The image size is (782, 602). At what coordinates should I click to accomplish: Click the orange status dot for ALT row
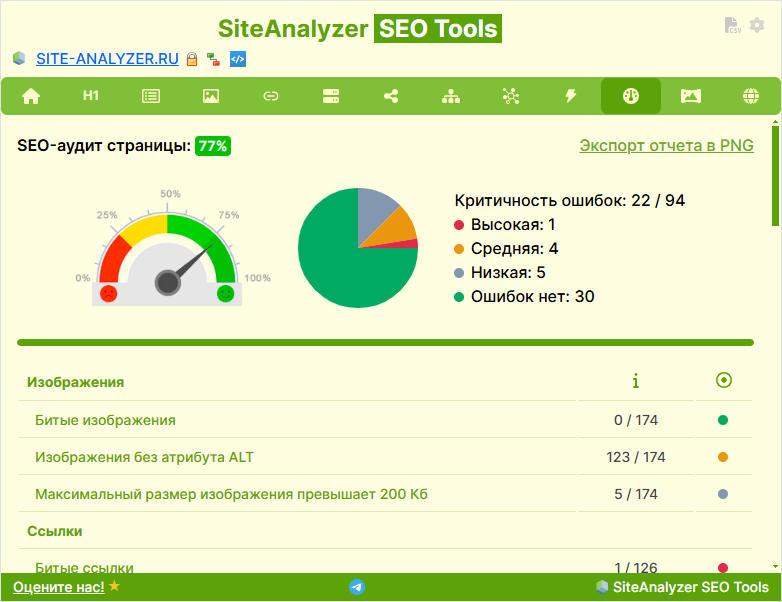723,457
